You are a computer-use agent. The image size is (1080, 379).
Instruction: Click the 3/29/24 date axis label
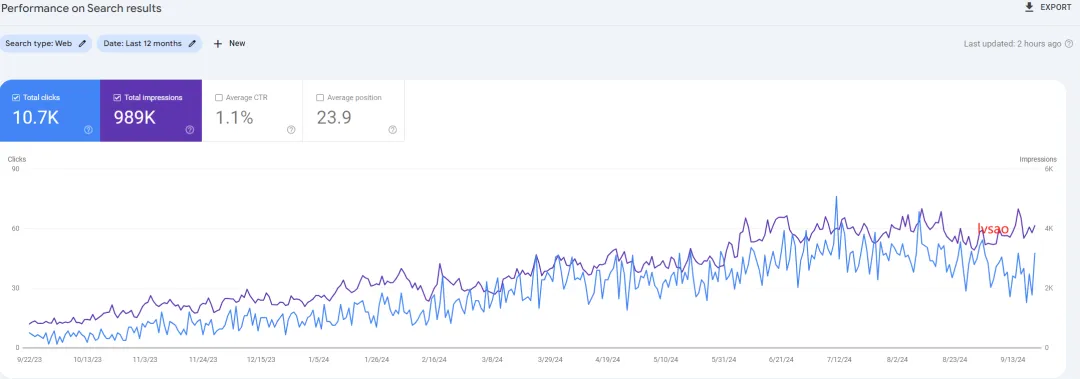[x=550, y=359]
